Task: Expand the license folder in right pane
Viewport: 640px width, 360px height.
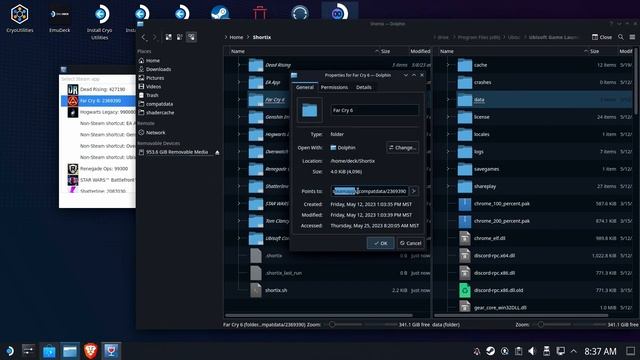Action: coord(448,117)
